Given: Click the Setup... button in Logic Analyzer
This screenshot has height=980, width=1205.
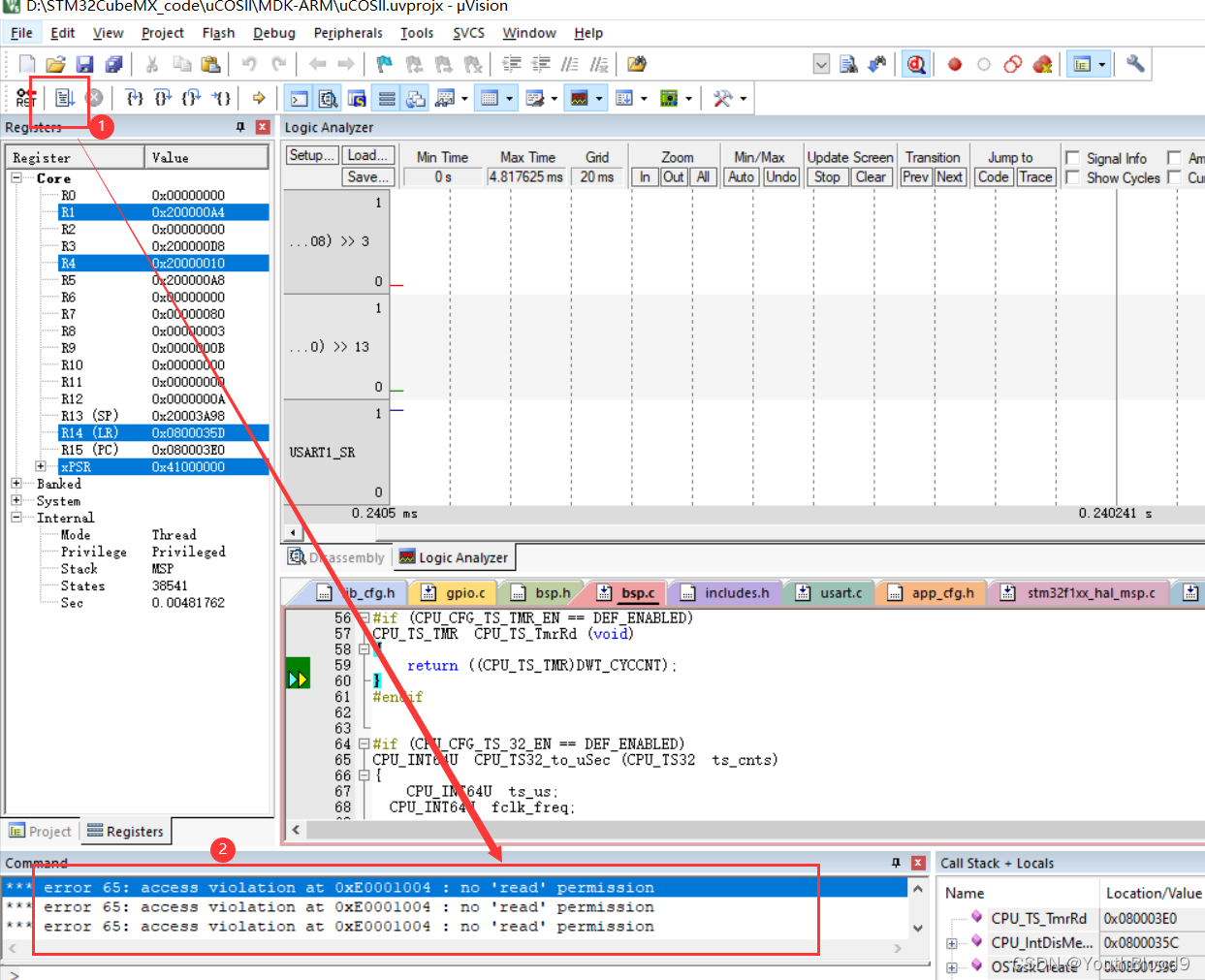Looking at the screenshot, I should (x=312, y=155).
